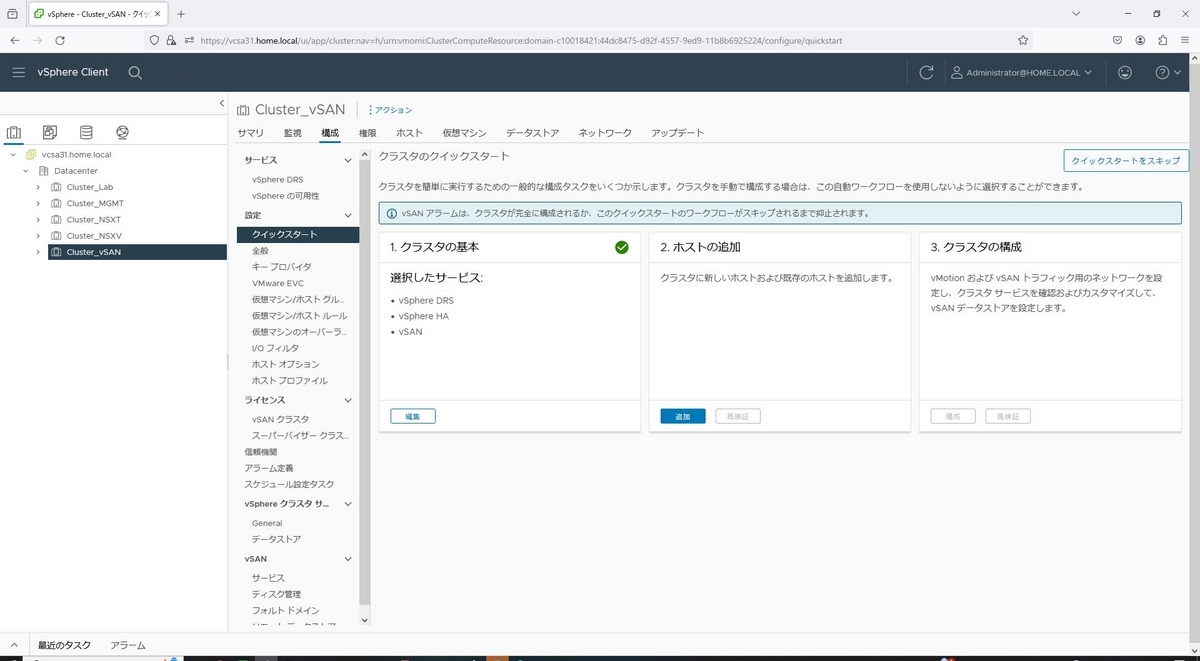This screenshot has width=1200, height=661.
Task: Open the Administrator@HOME.LOCAL user menu
Action: coord(1020,72)
